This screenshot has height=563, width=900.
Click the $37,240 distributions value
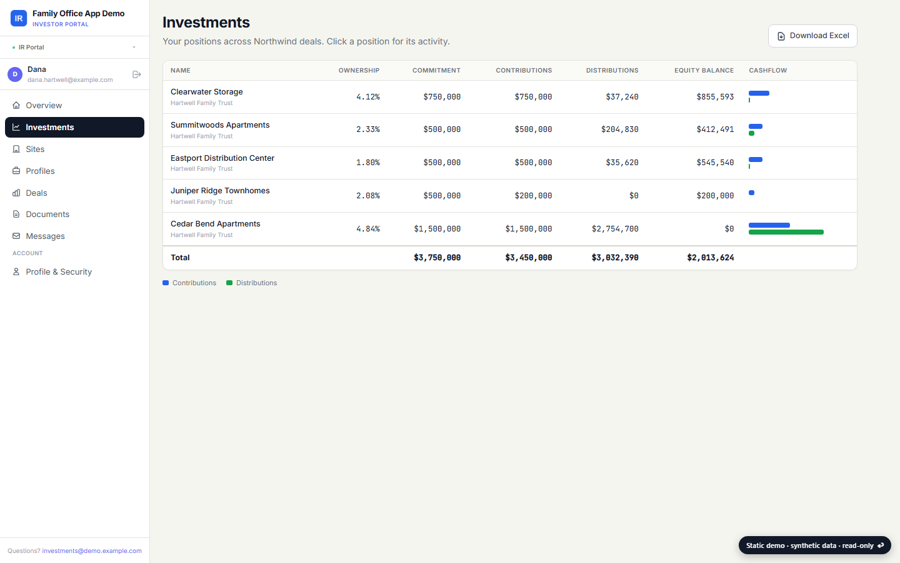coord(622,97)
